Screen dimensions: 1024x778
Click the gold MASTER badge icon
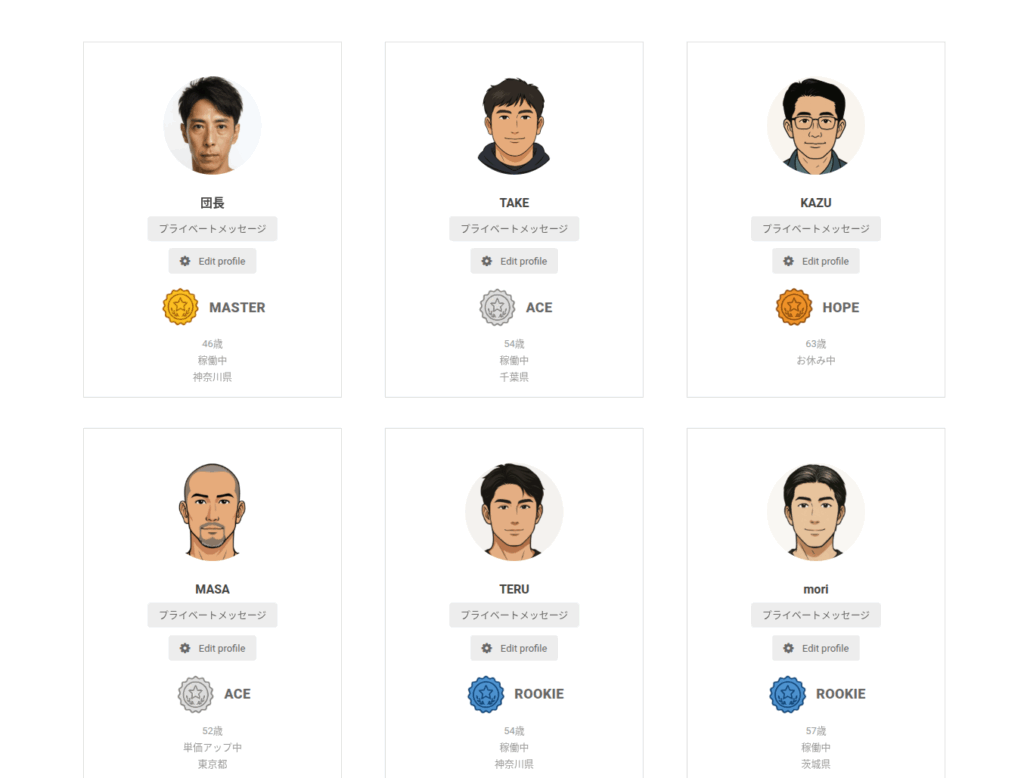tap(181, 307)
